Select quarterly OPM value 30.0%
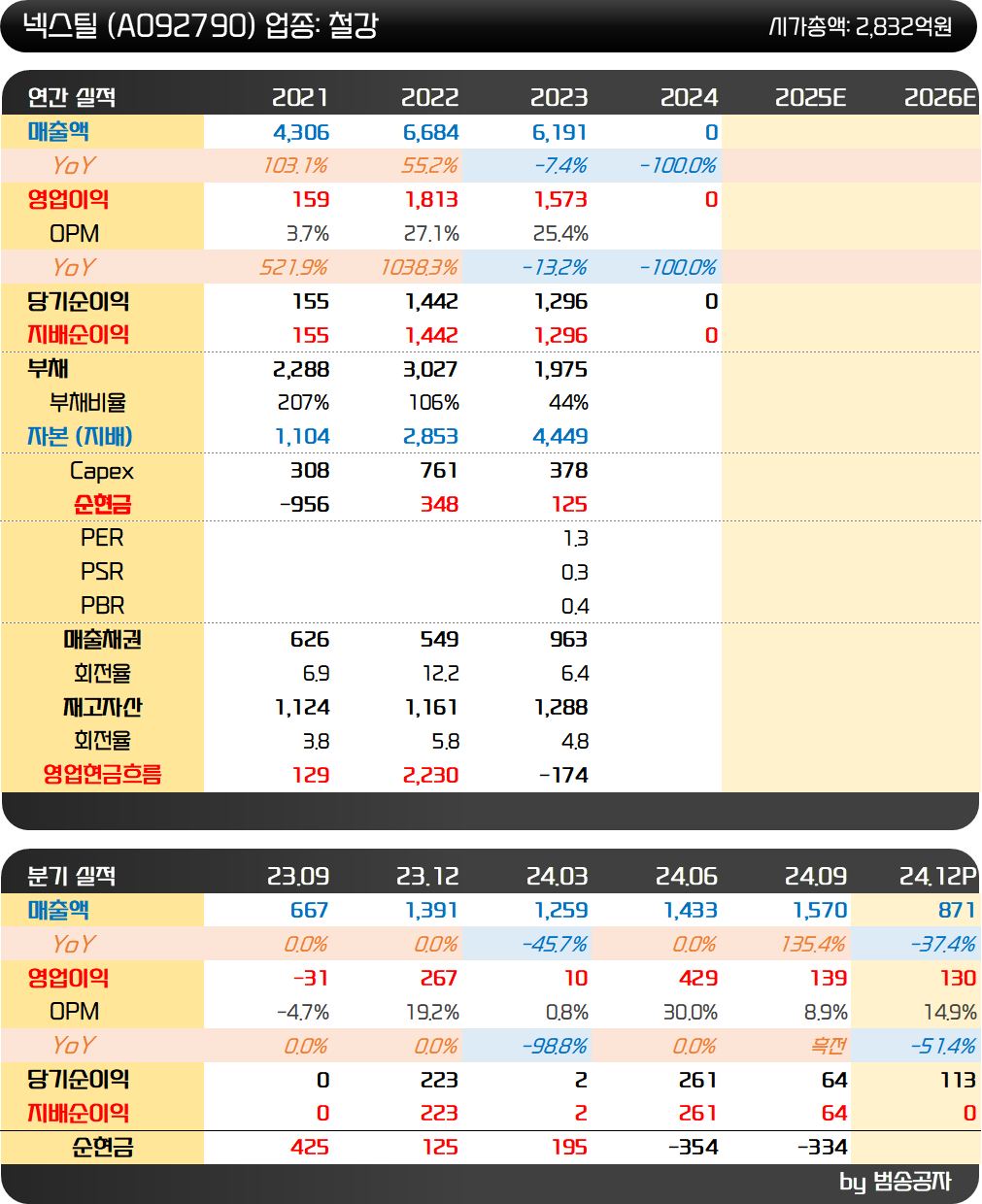 691,1013
